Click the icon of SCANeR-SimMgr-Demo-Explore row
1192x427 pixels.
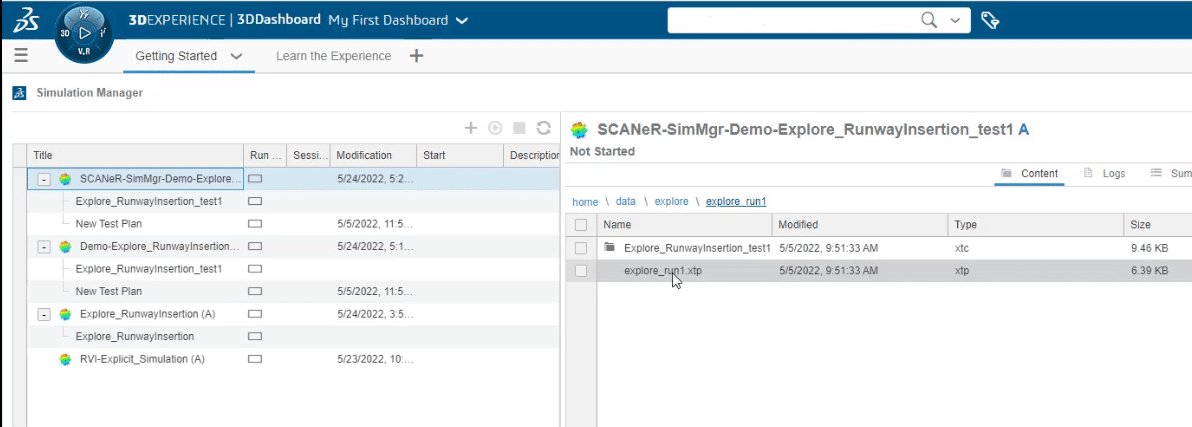[x=65, y=179]
